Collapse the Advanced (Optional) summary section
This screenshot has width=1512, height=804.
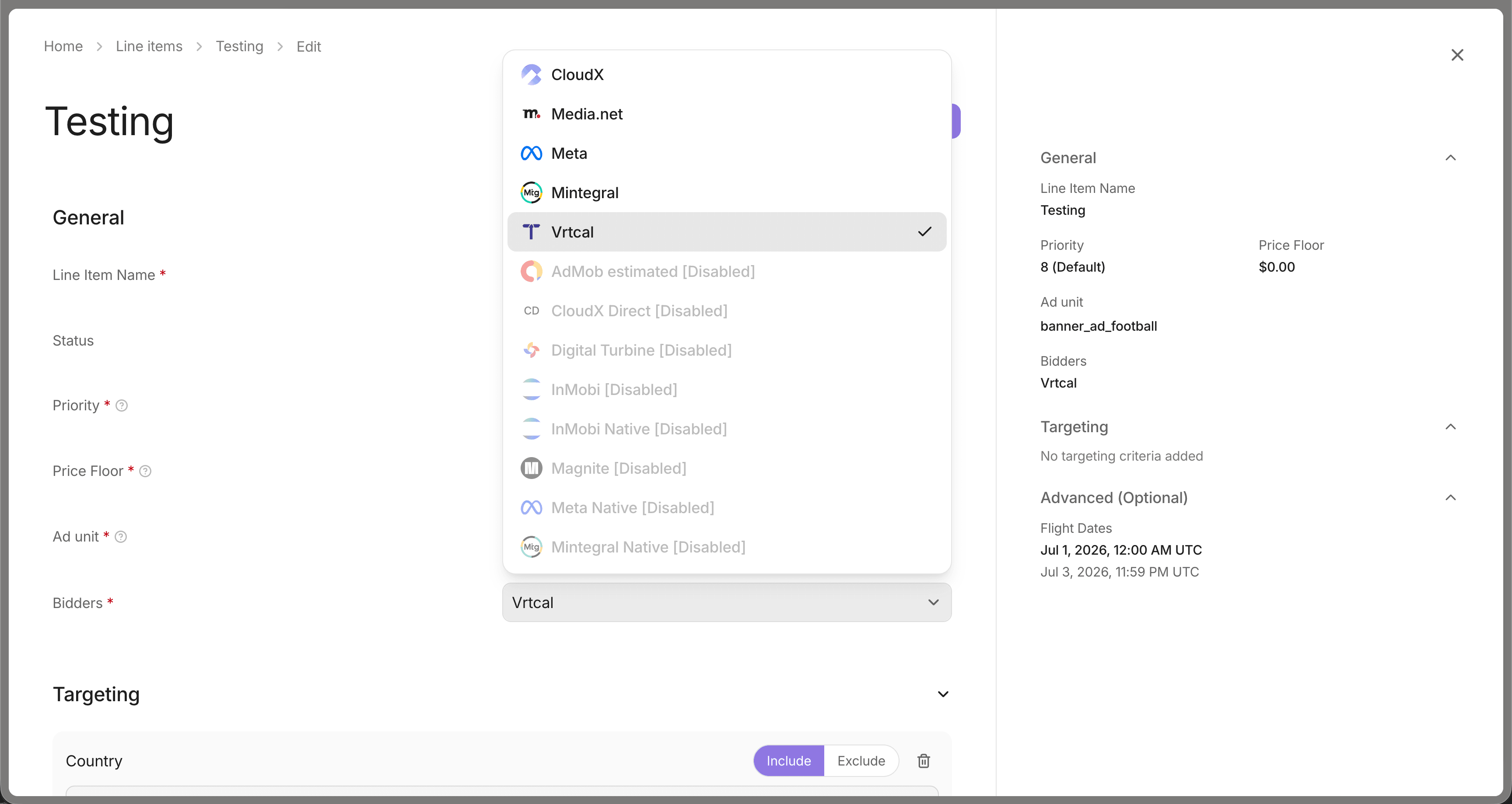[1450, 498]
